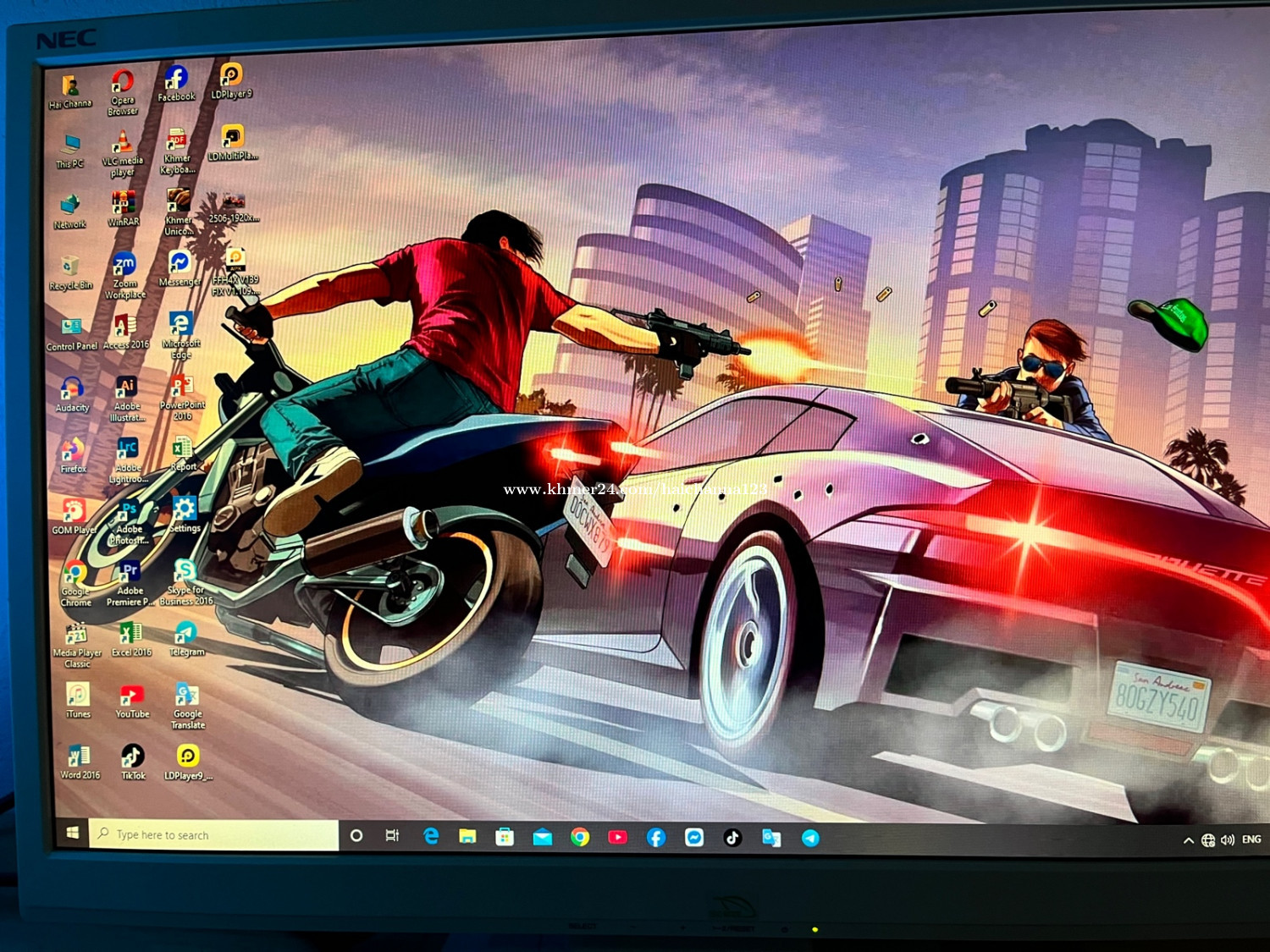This screenshot has height=952, width=1270.
Task: Open Cortana circle on the taskbar
Action: 356,836
